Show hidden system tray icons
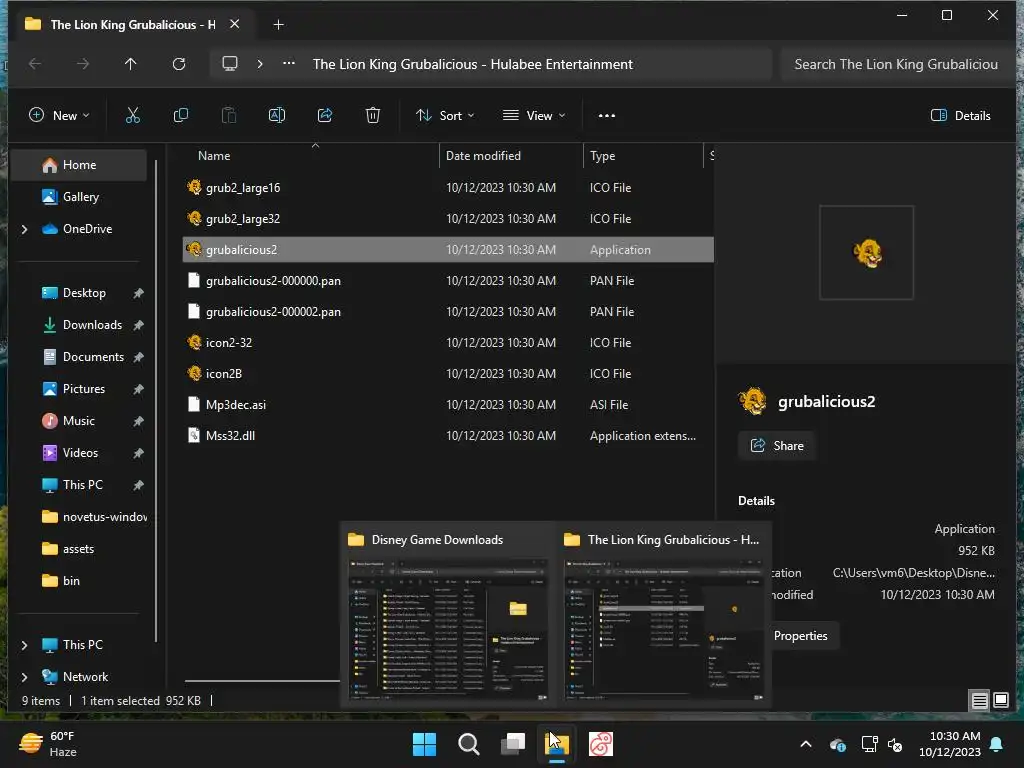 tap(806, 744)
